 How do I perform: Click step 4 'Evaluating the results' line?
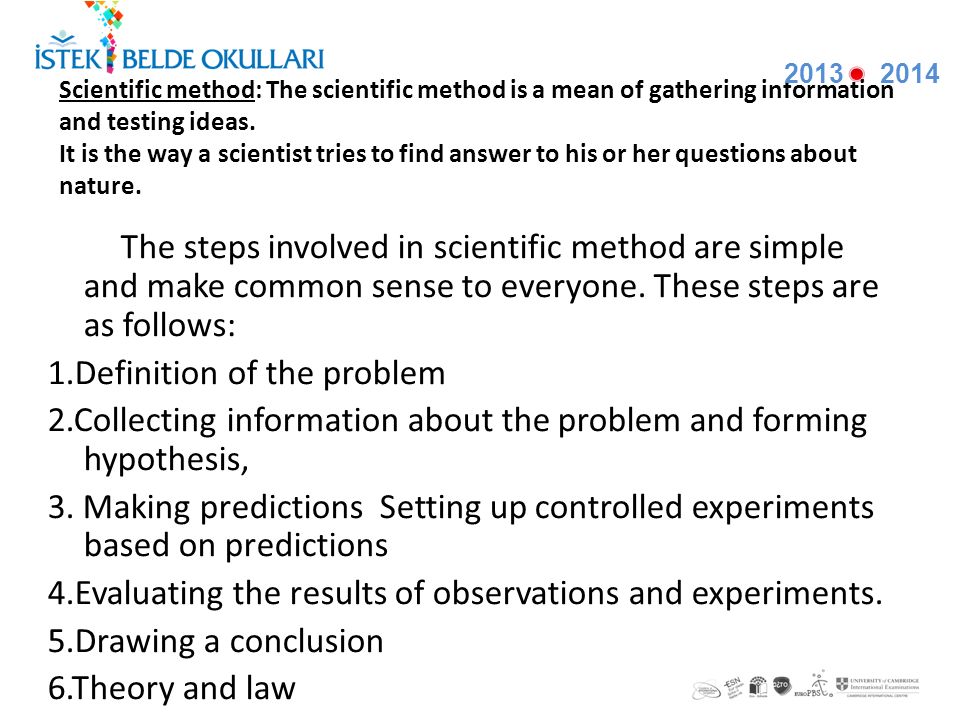pos(465,593)
